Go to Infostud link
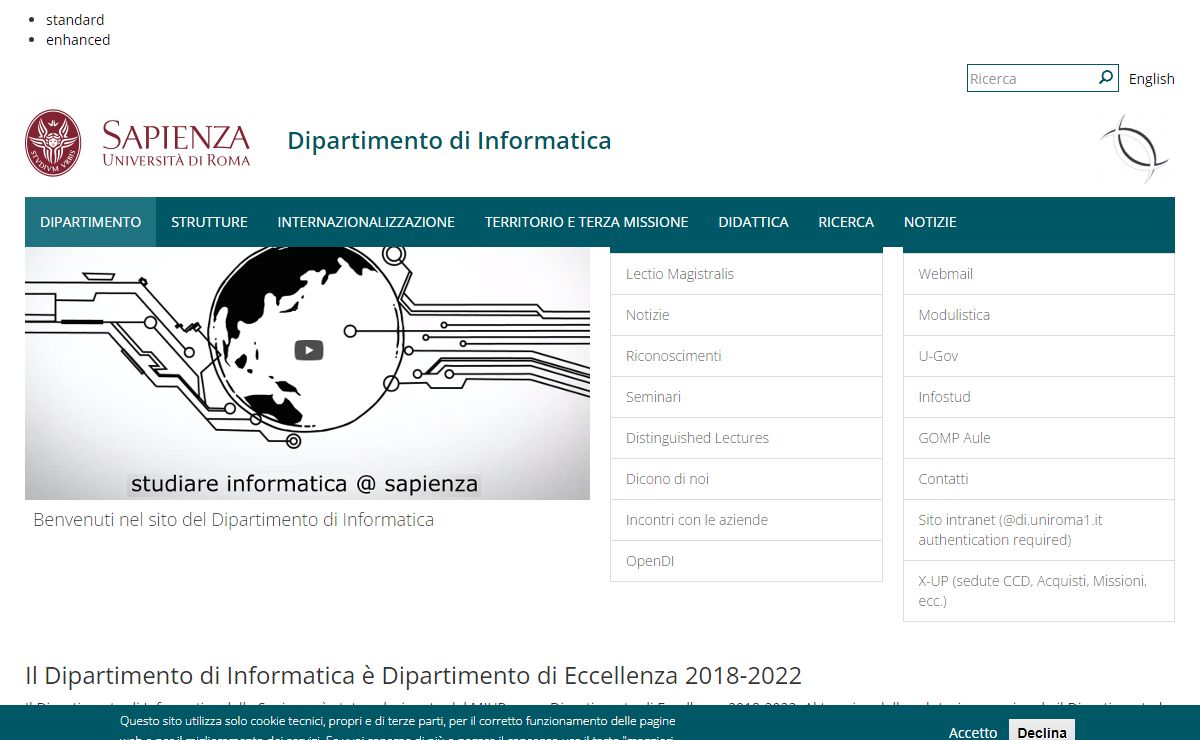The height and width of the screenshot is (740, 1200). [x=944, y=397]
